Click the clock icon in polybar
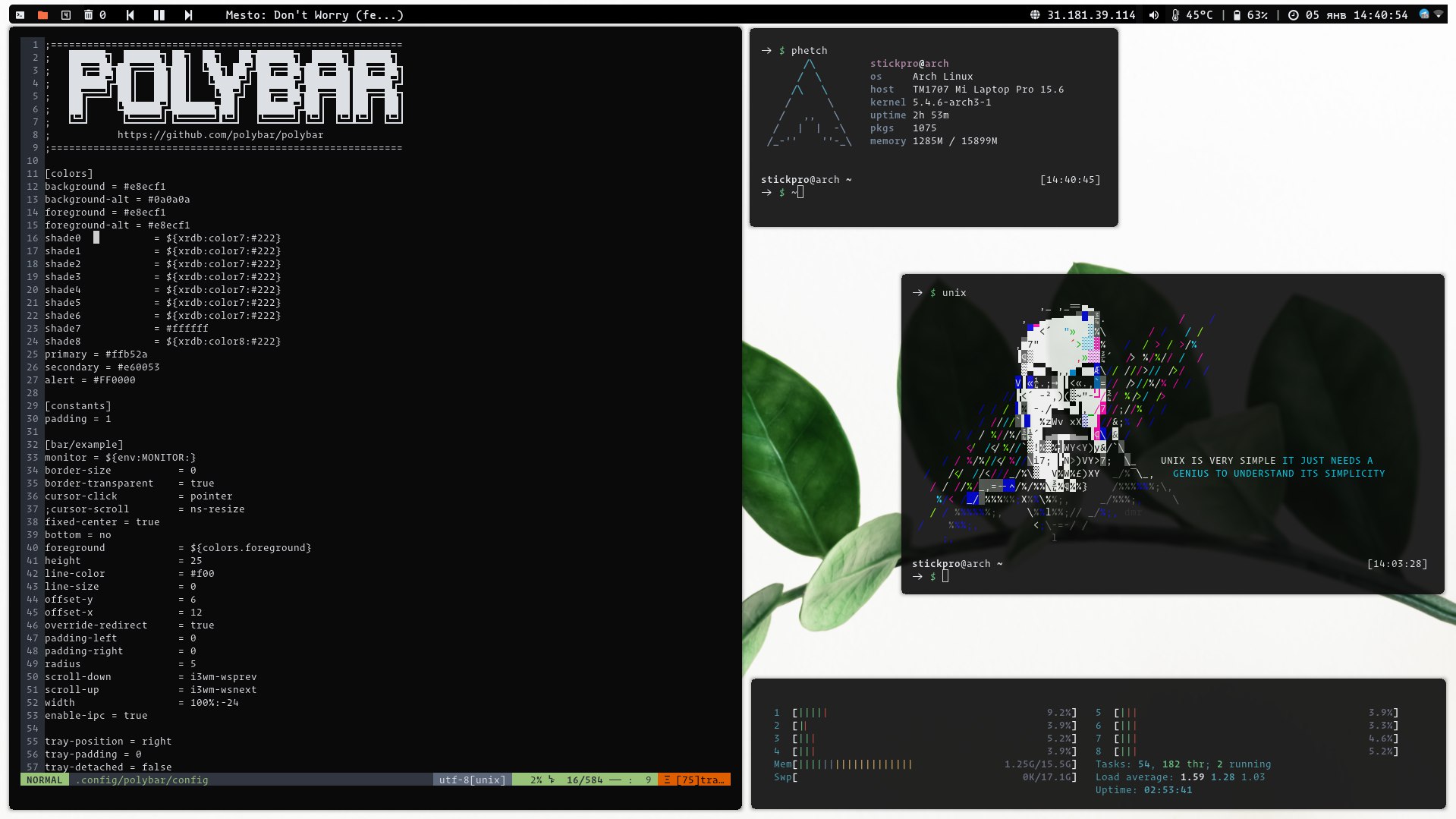 tap(1293, 14)
